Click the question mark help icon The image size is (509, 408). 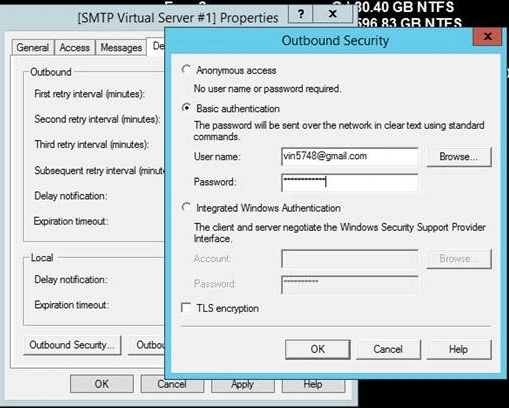tap(301, 14)
